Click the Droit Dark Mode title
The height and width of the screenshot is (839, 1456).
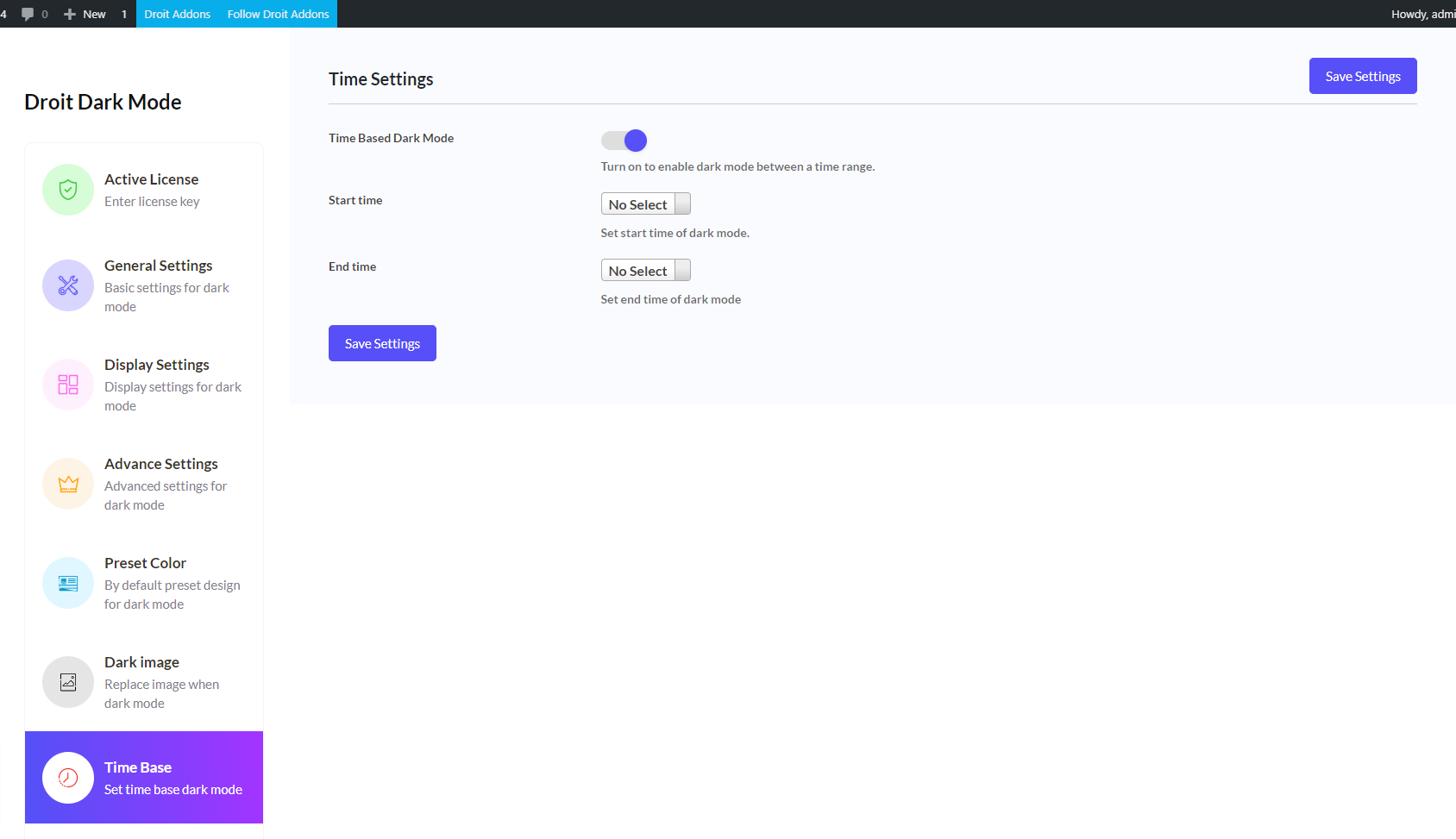coord(103,102)
